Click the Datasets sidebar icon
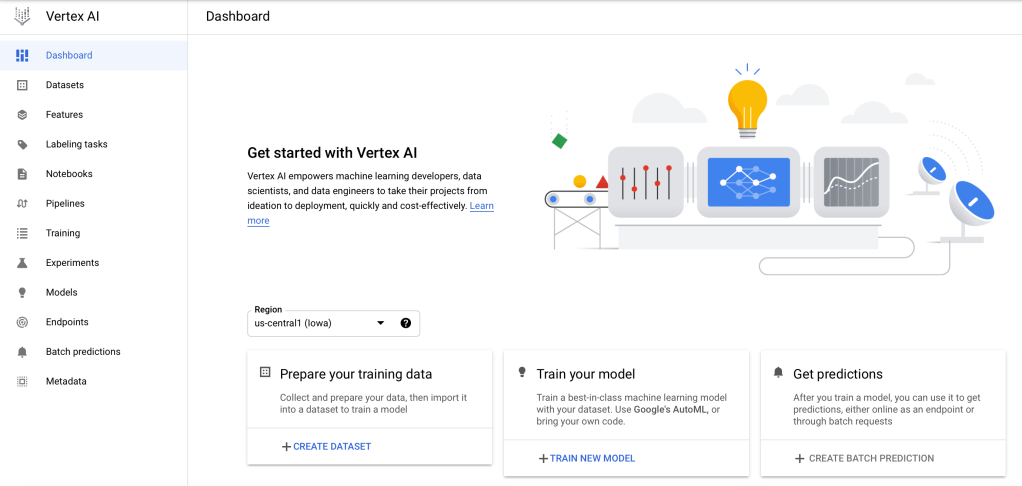The width and height of the screenshot is (1022, 486). [x=22, y=85]
